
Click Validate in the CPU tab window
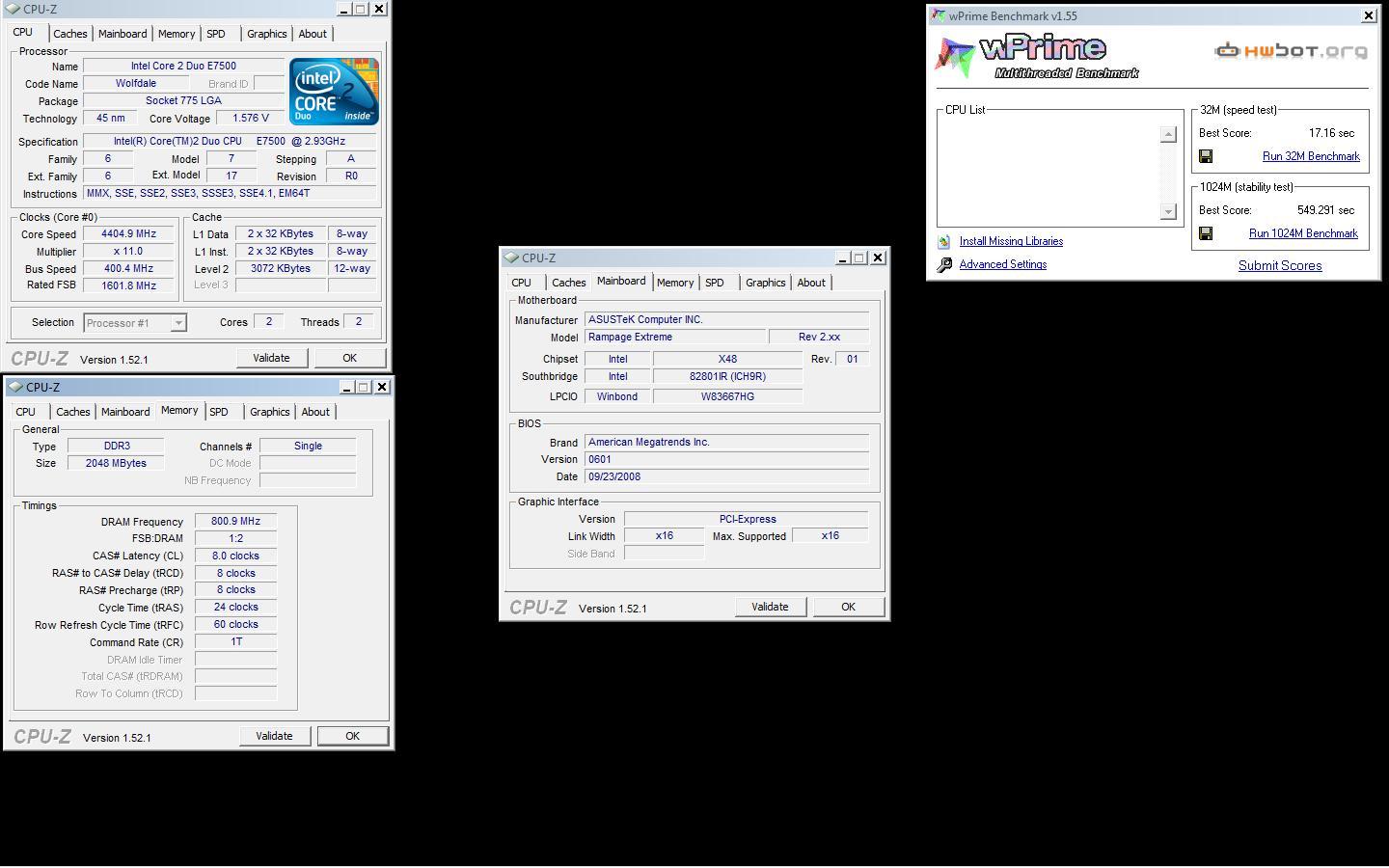click(x=271, y=358)
